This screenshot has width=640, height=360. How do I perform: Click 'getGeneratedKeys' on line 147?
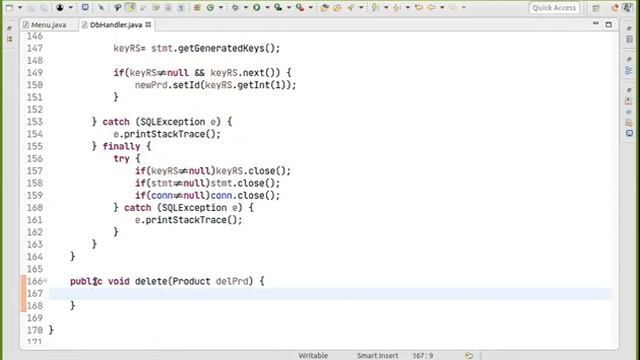[222, 48]
